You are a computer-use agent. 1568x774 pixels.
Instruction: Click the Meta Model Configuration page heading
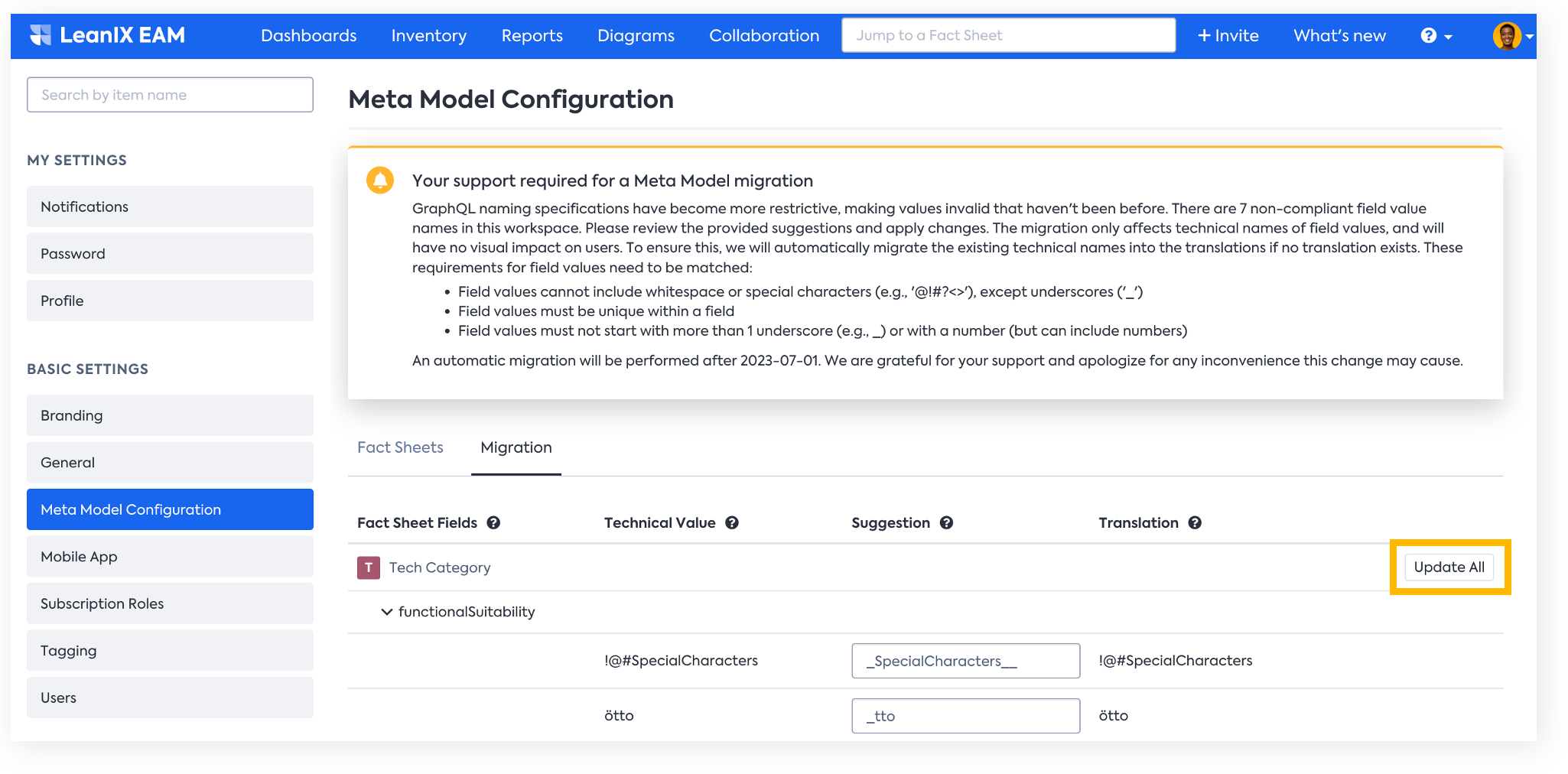[x=511, y=99]
